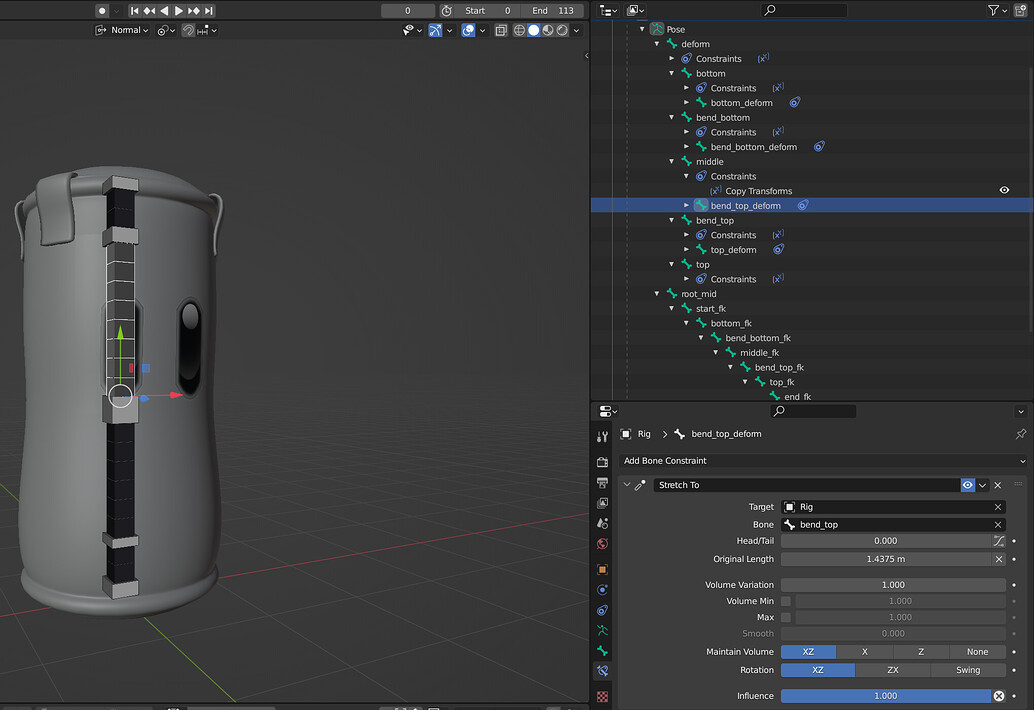Jump to next keyframe

click(194, 11)
